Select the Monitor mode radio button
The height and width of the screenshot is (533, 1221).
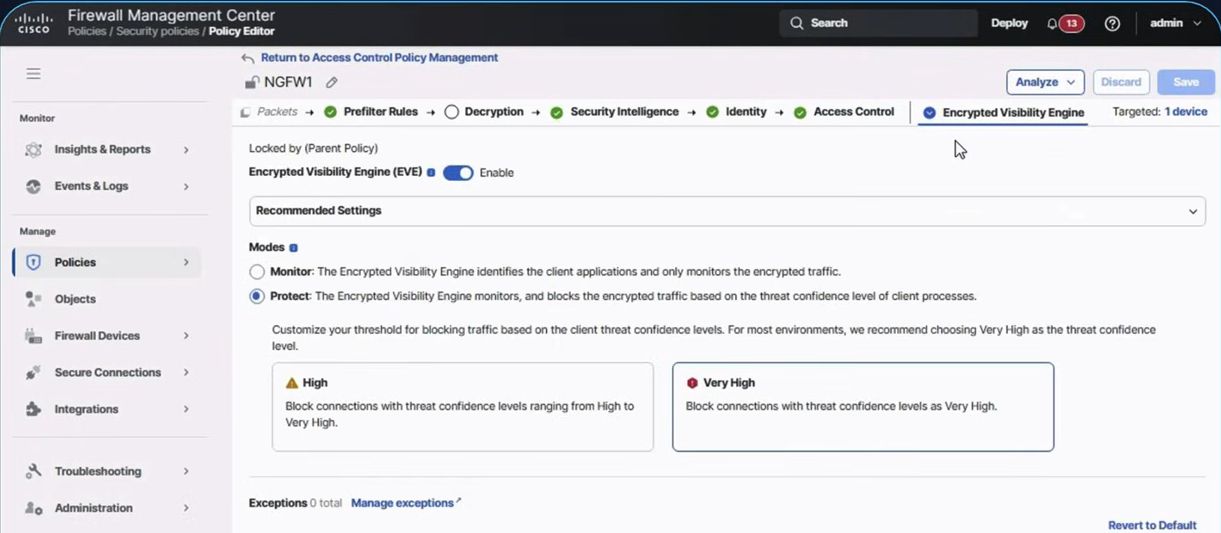pos(257,272)
